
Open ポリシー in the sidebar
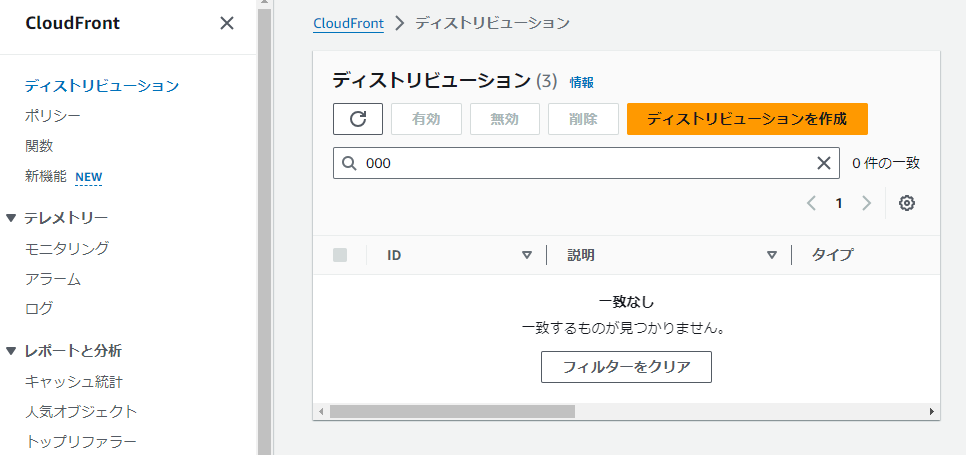[x=53, y=116]
